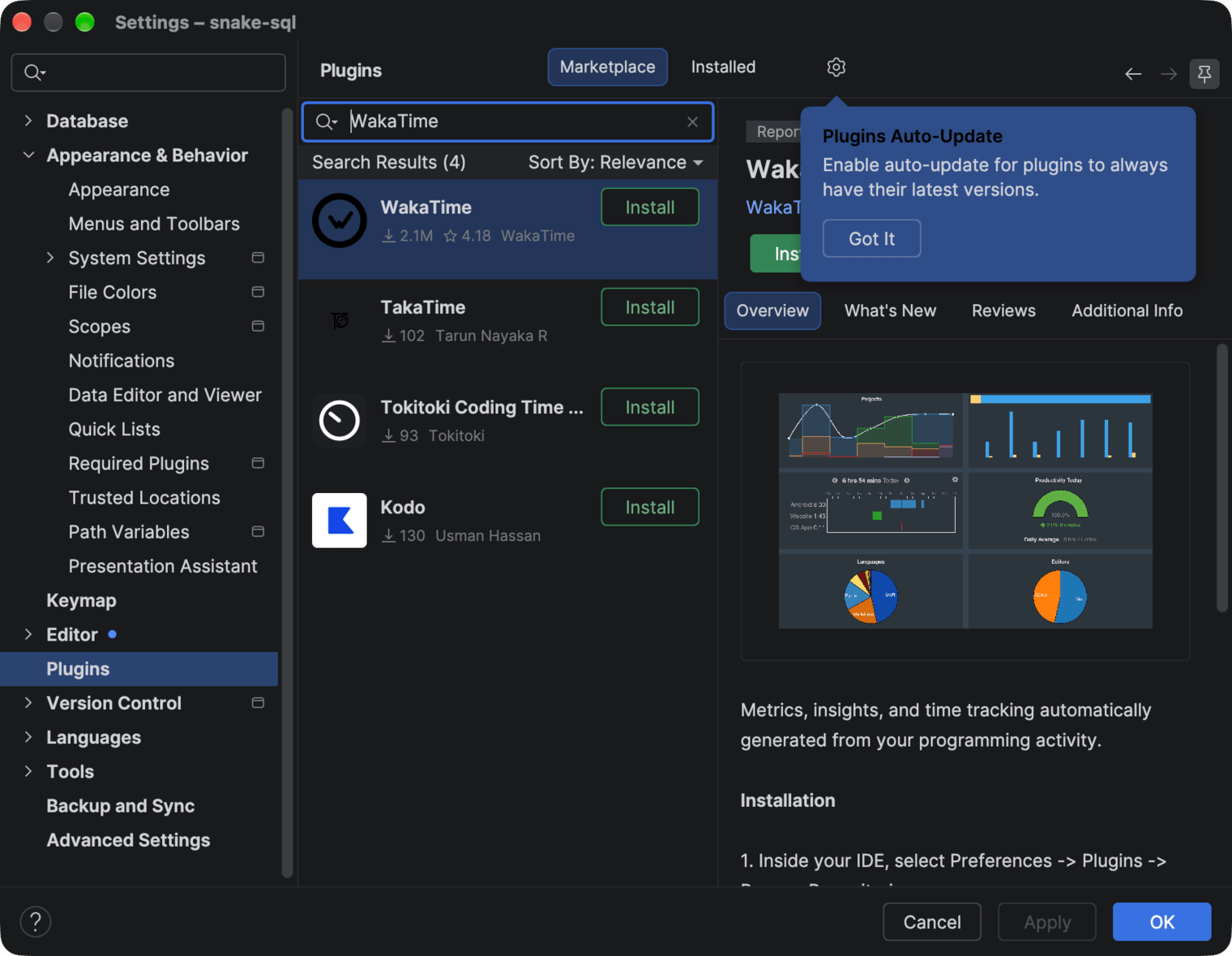The width and height of the screenshot is (1232, 956).
Task: Click the plugin description scrollbar
Action: coord(1222,478)
